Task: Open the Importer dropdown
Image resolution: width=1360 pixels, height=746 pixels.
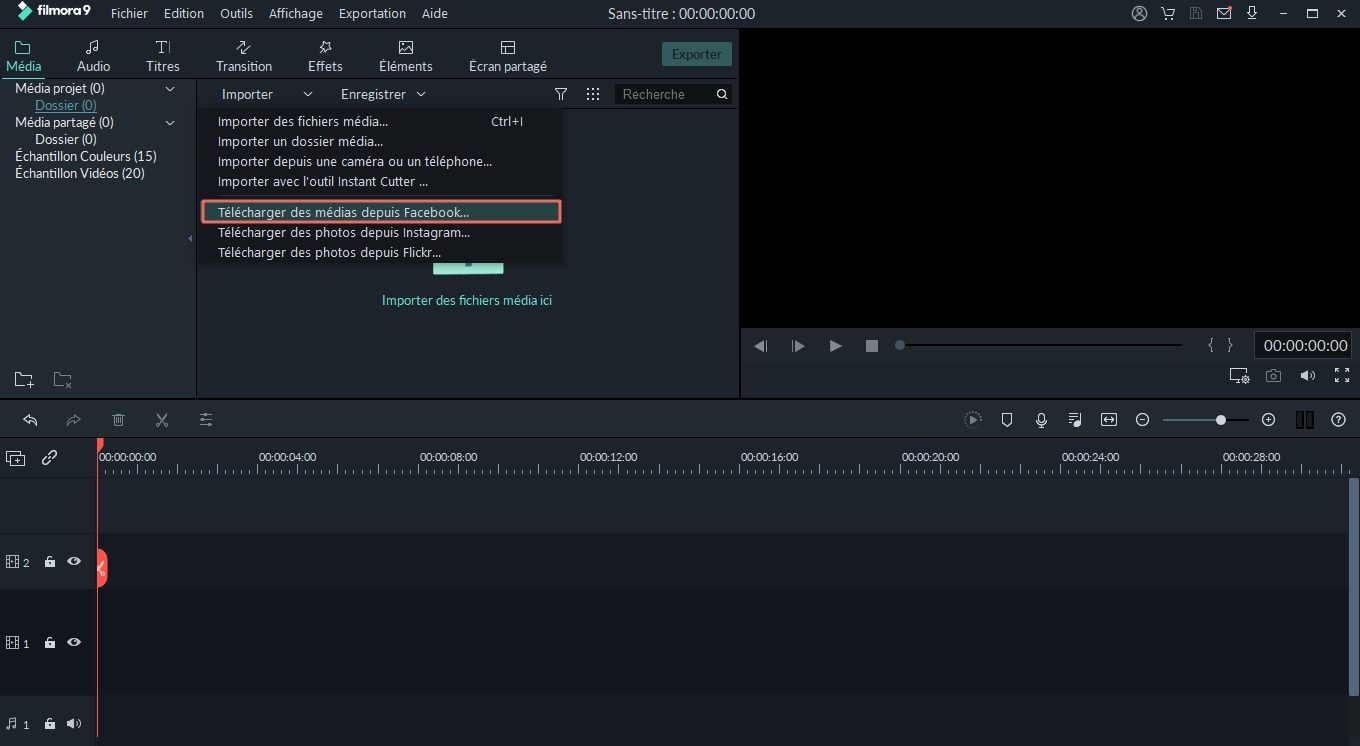Action: pos(267,94)
